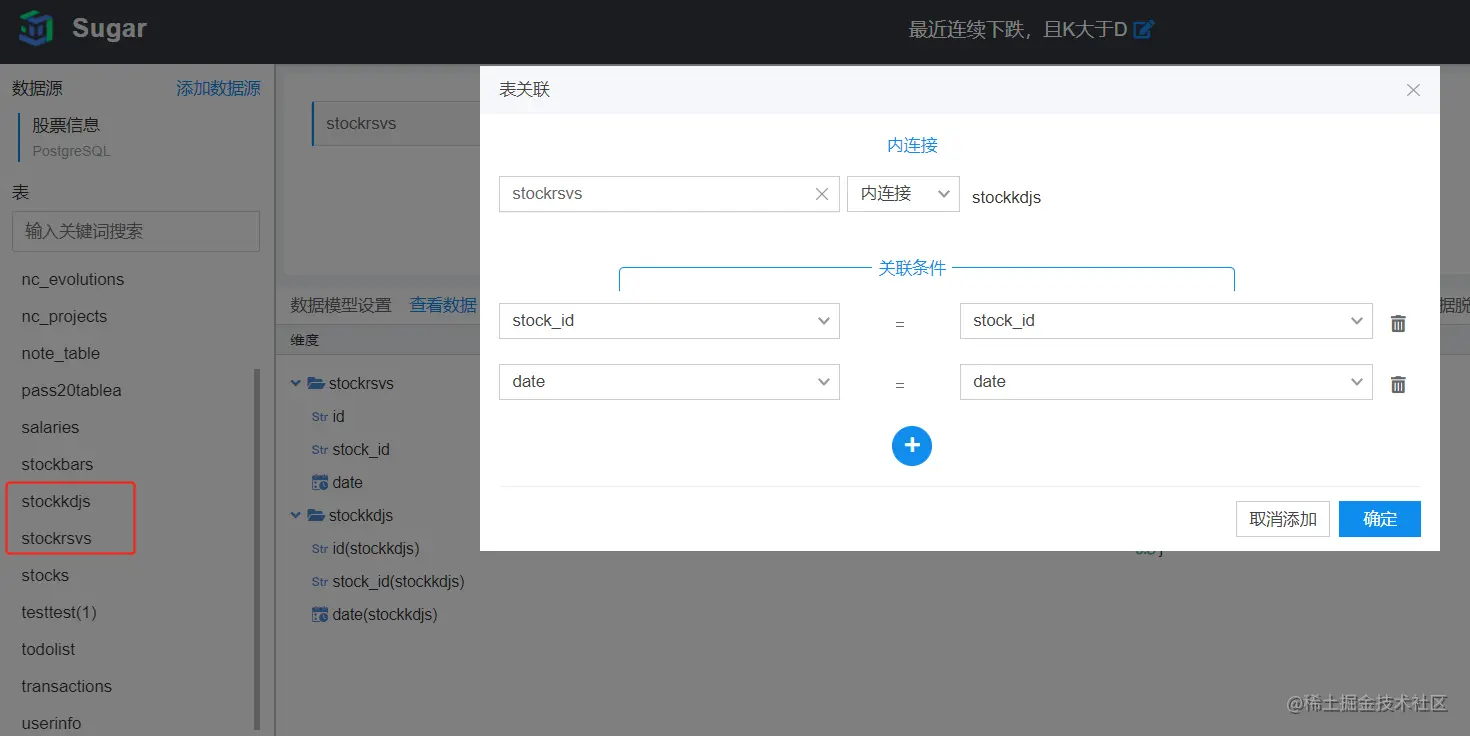The height and width of the screenshot is (736, 1470).
Task: Collapse the stockkdjs dimension tree
Action: coord(296,515)
